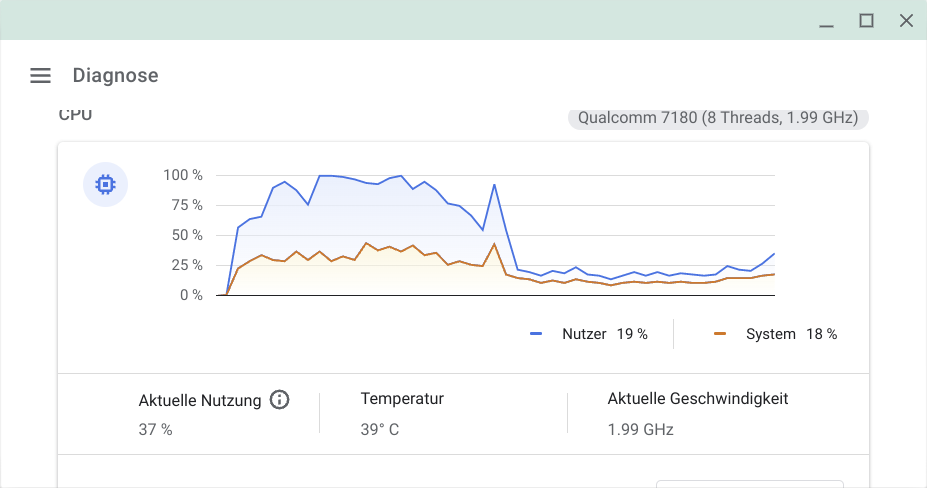Click the info icon beside Aktuelle Nutzung
Image resolution: width=927 pixels, height=488 pixels.
point(280,400)
